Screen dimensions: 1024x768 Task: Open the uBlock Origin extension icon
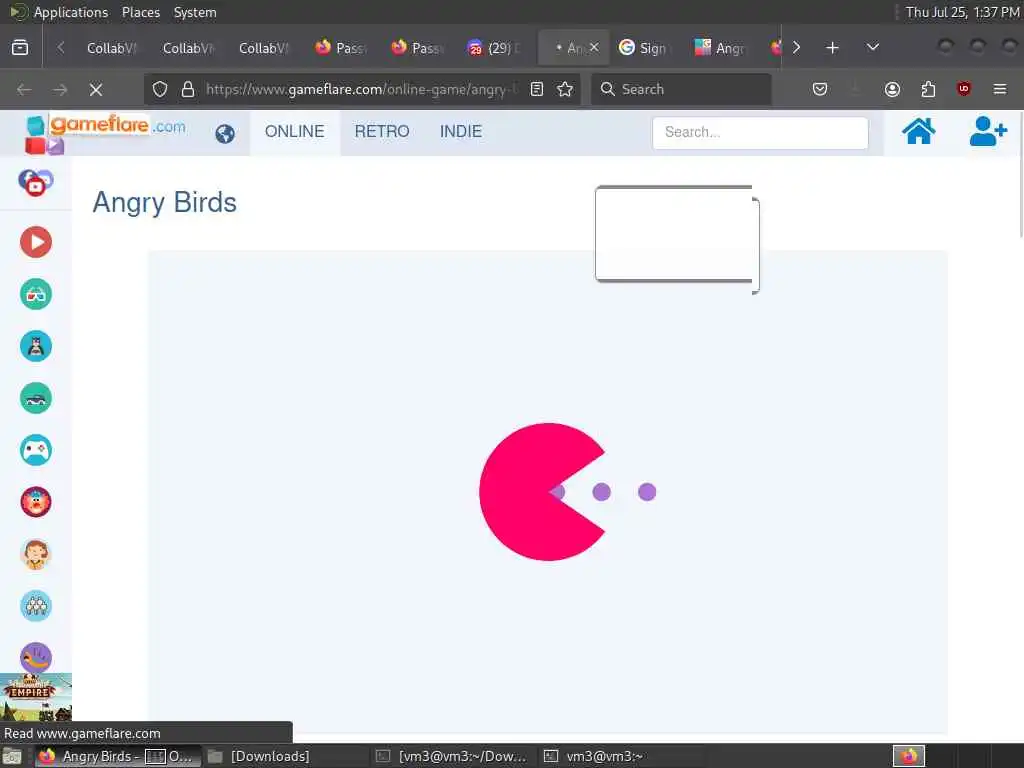coord(964,89)
